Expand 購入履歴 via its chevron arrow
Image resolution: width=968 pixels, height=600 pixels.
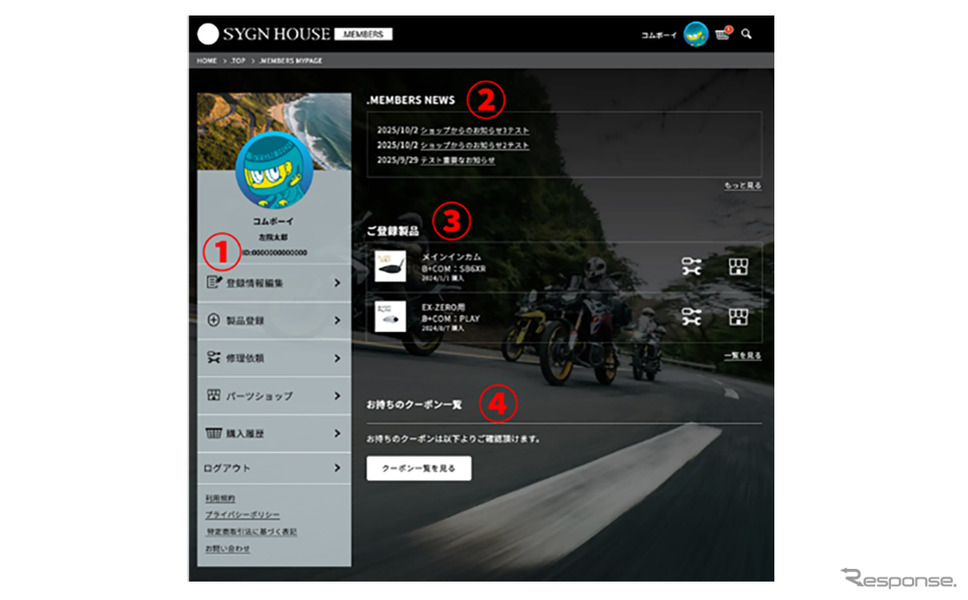pyautogui.click(x=337, y=434)
